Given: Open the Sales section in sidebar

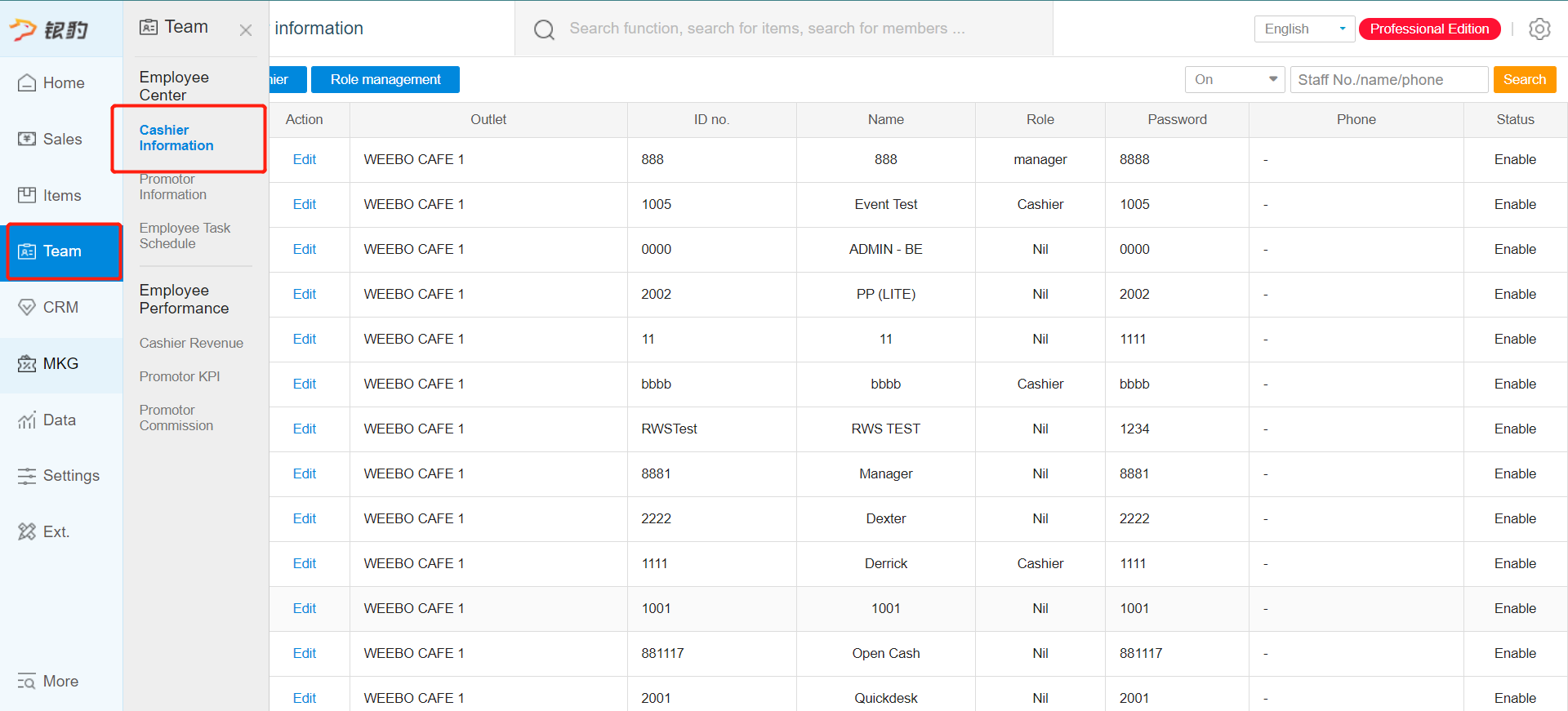Looking at the screenshot, I should point(61,139).
